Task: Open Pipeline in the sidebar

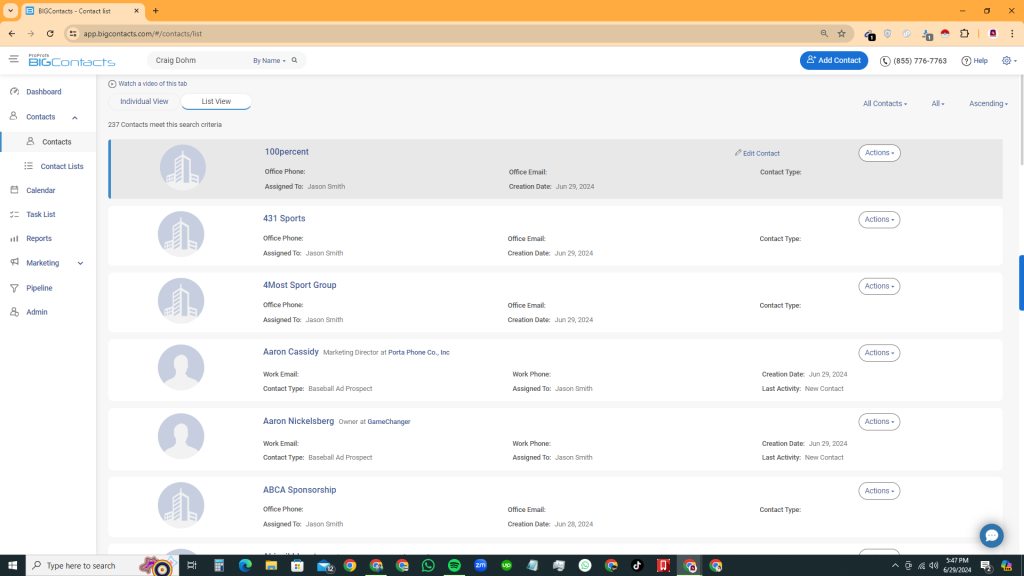Action: [39, 288]
